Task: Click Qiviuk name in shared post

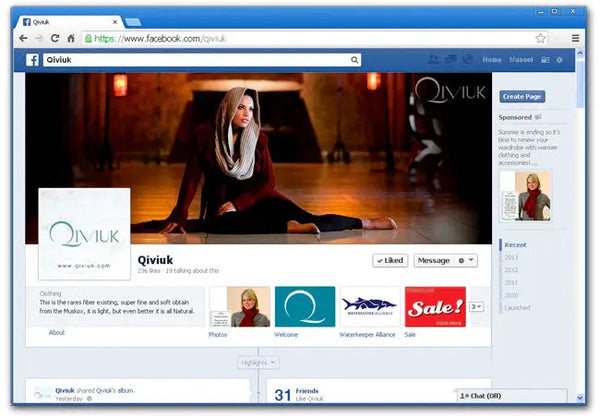Action: point(65,391)
